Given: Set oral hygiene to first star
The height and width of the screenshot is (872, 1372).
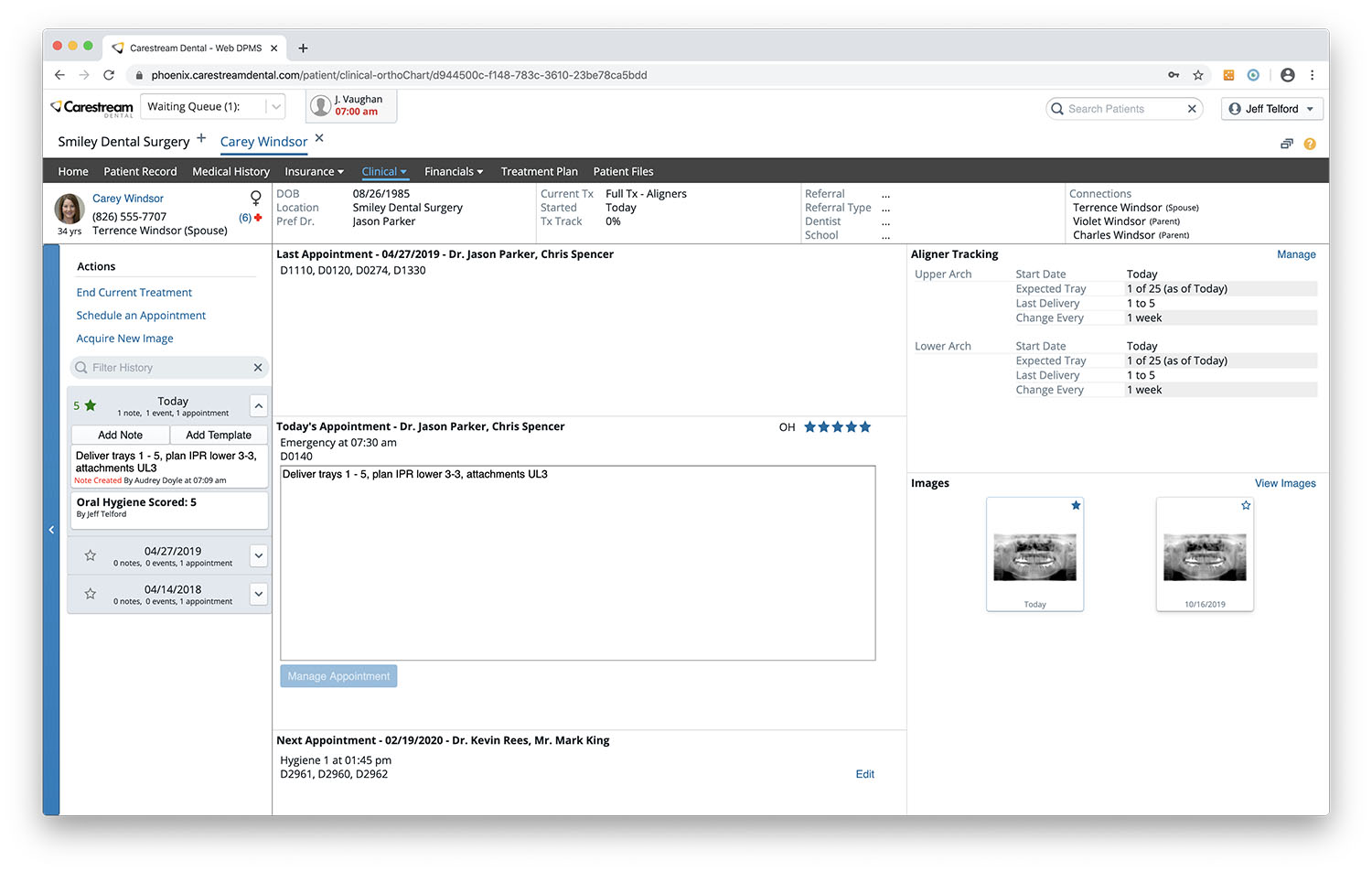Looking at the screenshot, I should (809, 427).
